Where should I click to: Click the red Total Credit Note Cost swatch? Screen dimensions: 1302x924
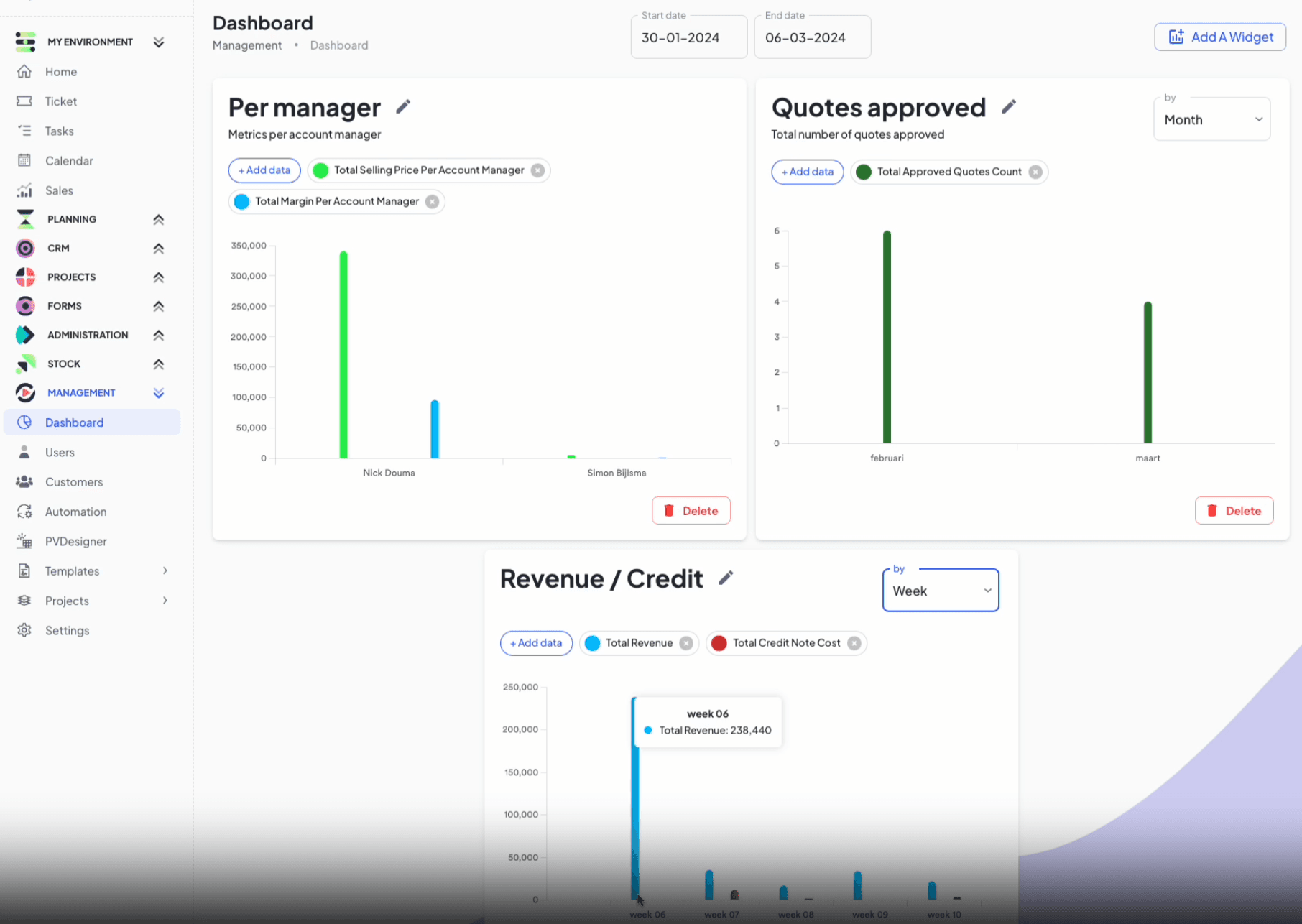point(719,643)
